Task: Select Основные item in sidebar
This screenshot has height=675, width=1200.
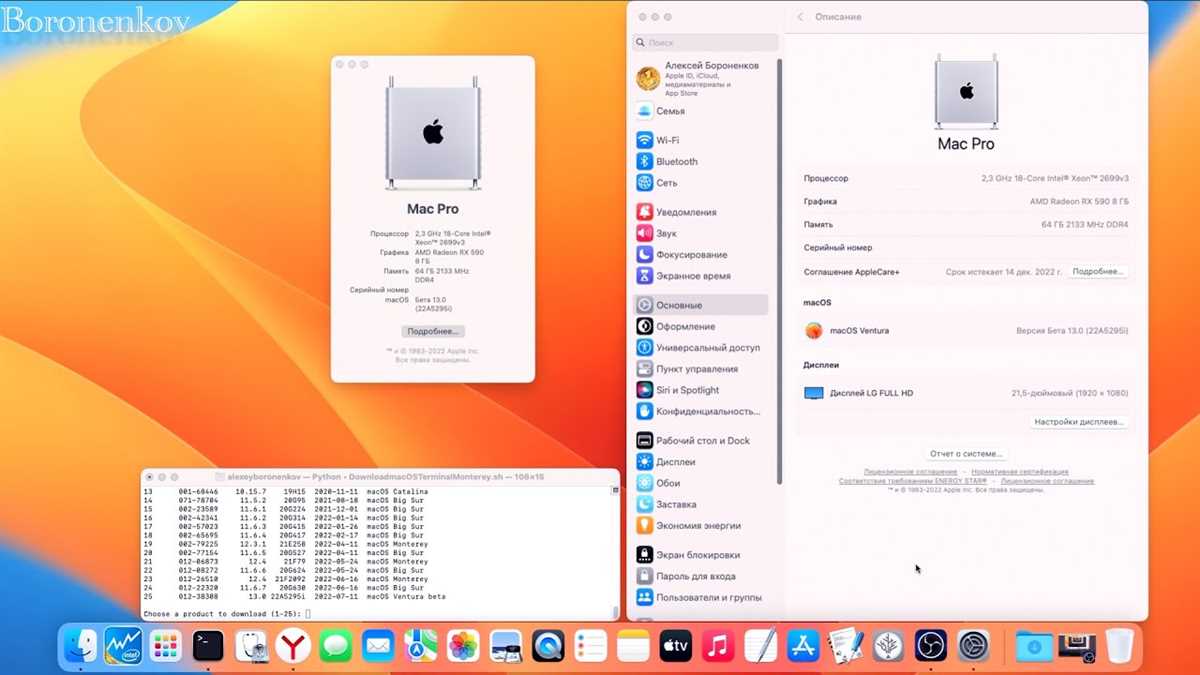Action: click(x=702, y=305)
